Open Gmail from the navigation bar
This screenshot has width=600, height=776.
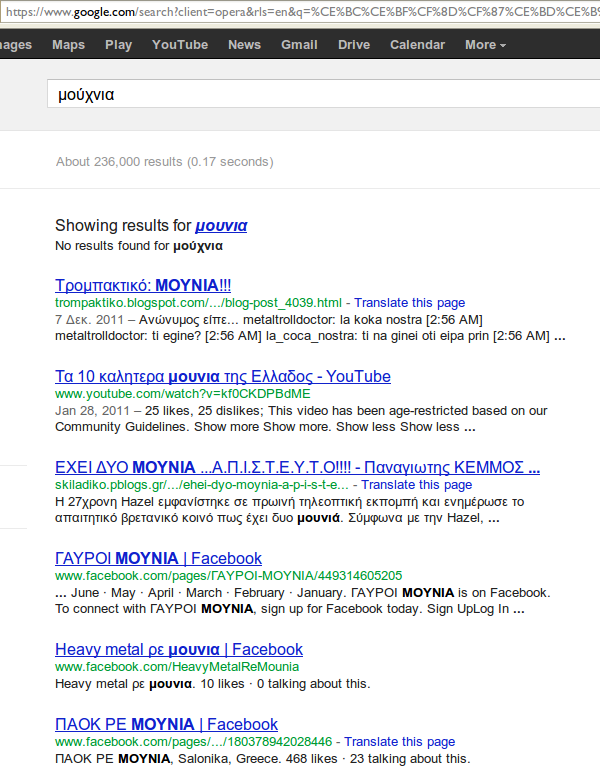(x=299, y=45)
